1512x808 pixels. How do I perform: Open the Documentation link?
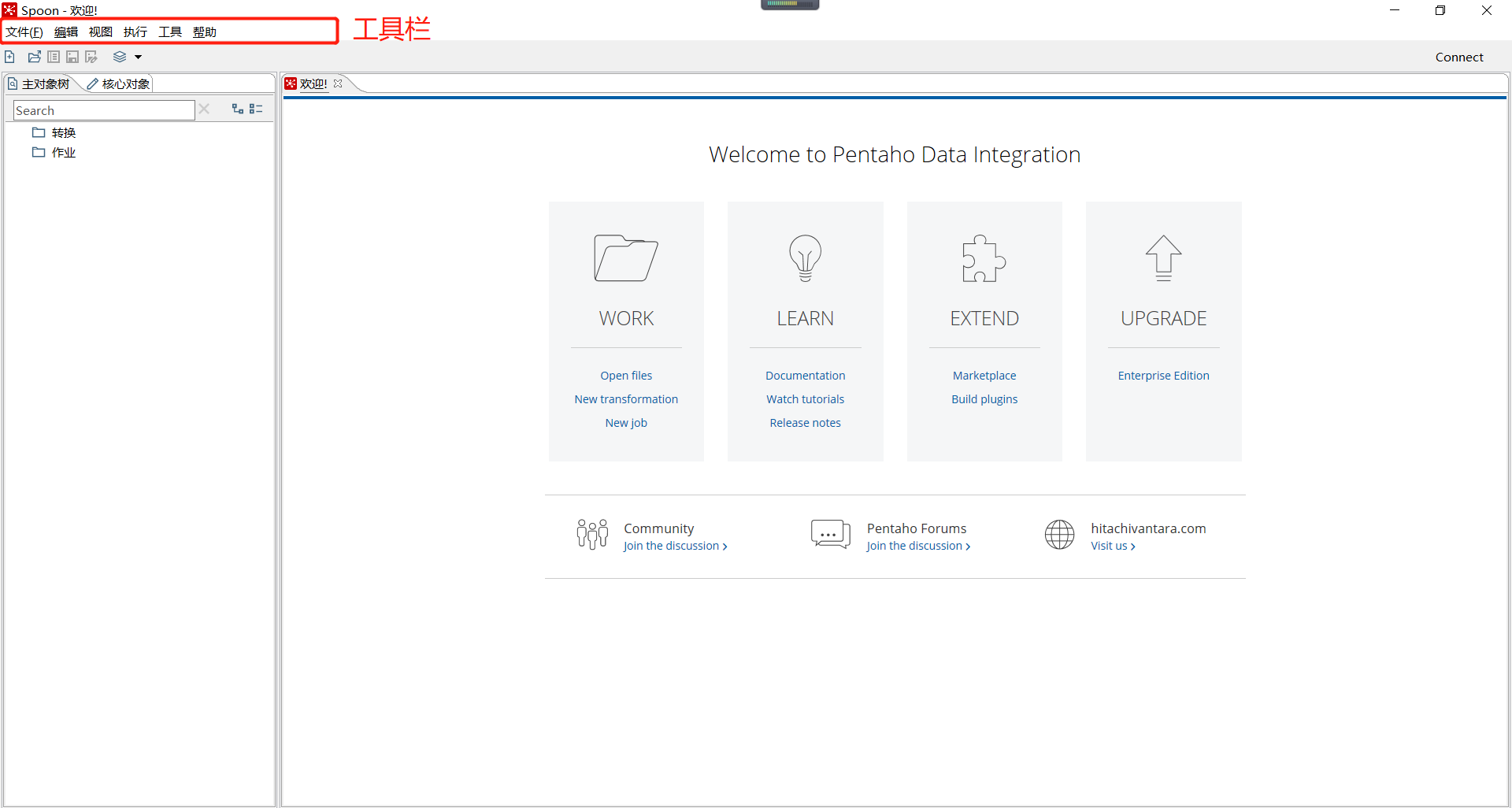click(x=805, y=376)
